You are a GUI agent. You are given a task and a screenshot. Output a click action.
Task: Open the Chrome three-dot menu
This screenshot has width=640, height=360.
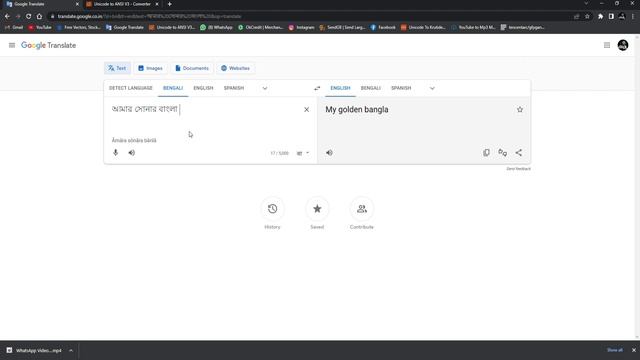point(633,16)
